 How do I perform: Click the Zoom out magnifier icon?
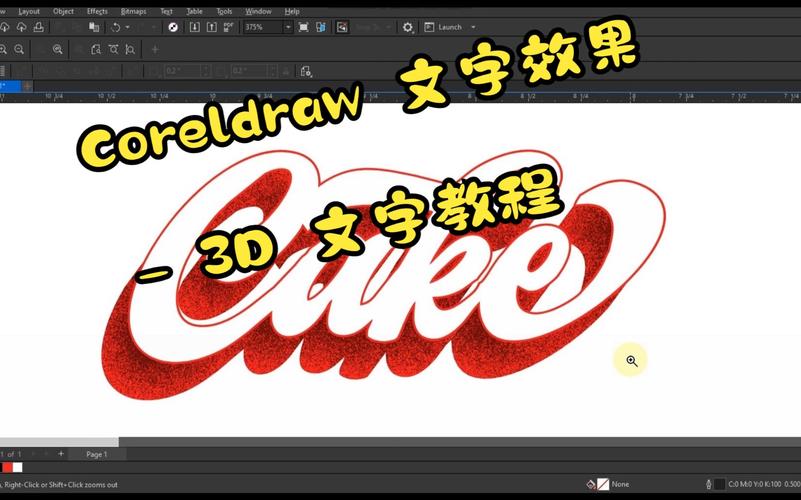(x=19, y=50)
